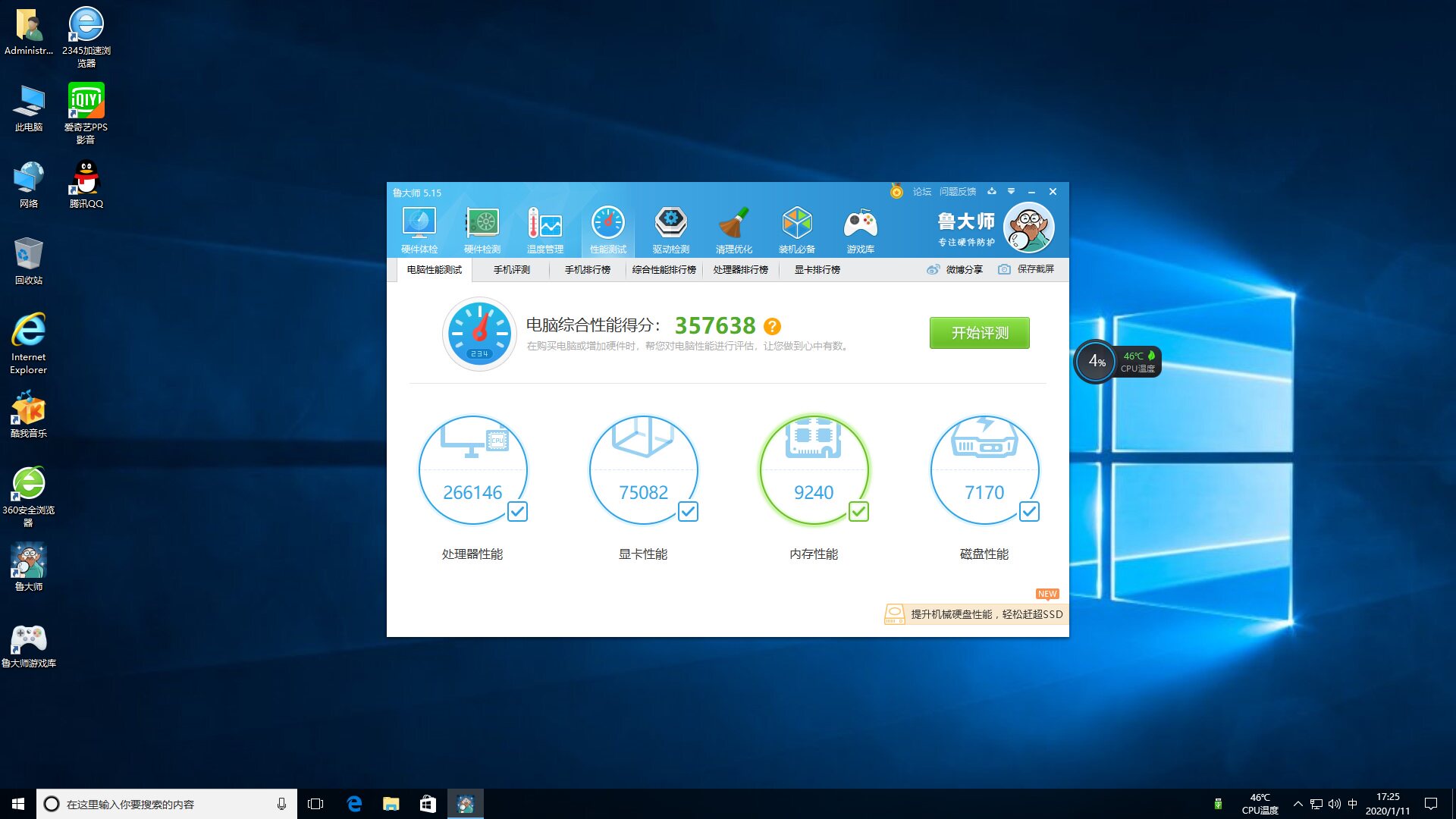Show hidden system tray icons
The image size is (1456, 819).
(1298, 804)
